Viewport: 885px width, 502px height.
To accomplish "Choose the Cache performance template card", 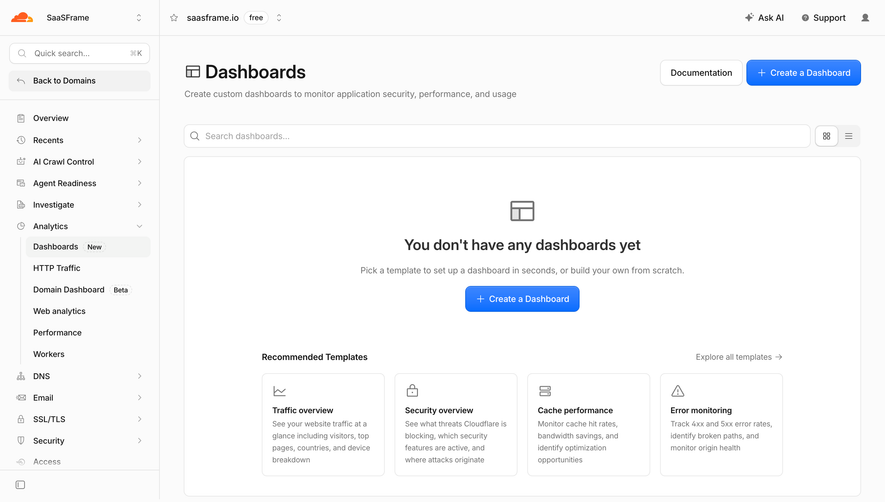I will click(x=588, y=425).
